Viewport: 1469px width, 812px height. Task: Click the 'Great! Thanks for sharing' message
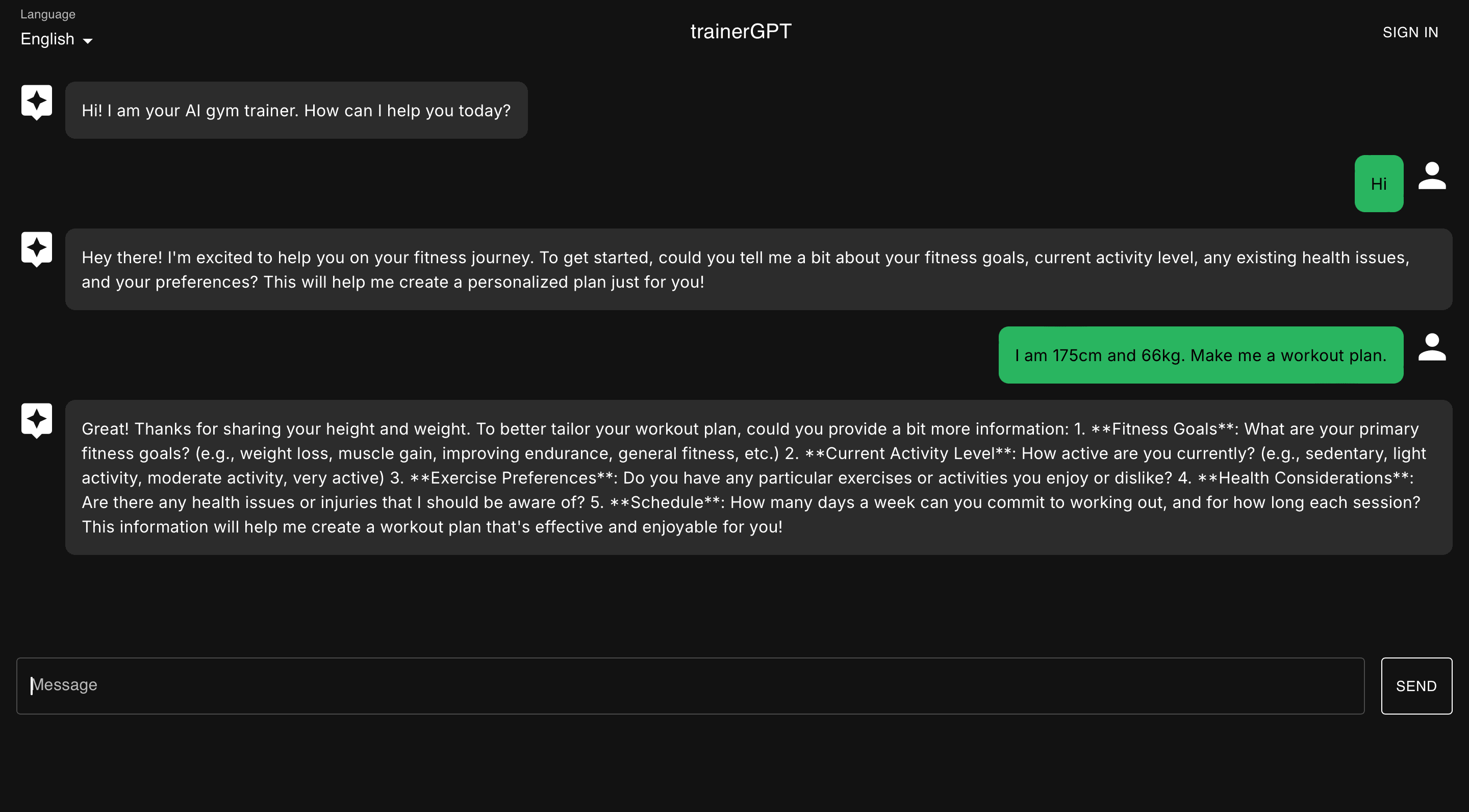point(758,477)
